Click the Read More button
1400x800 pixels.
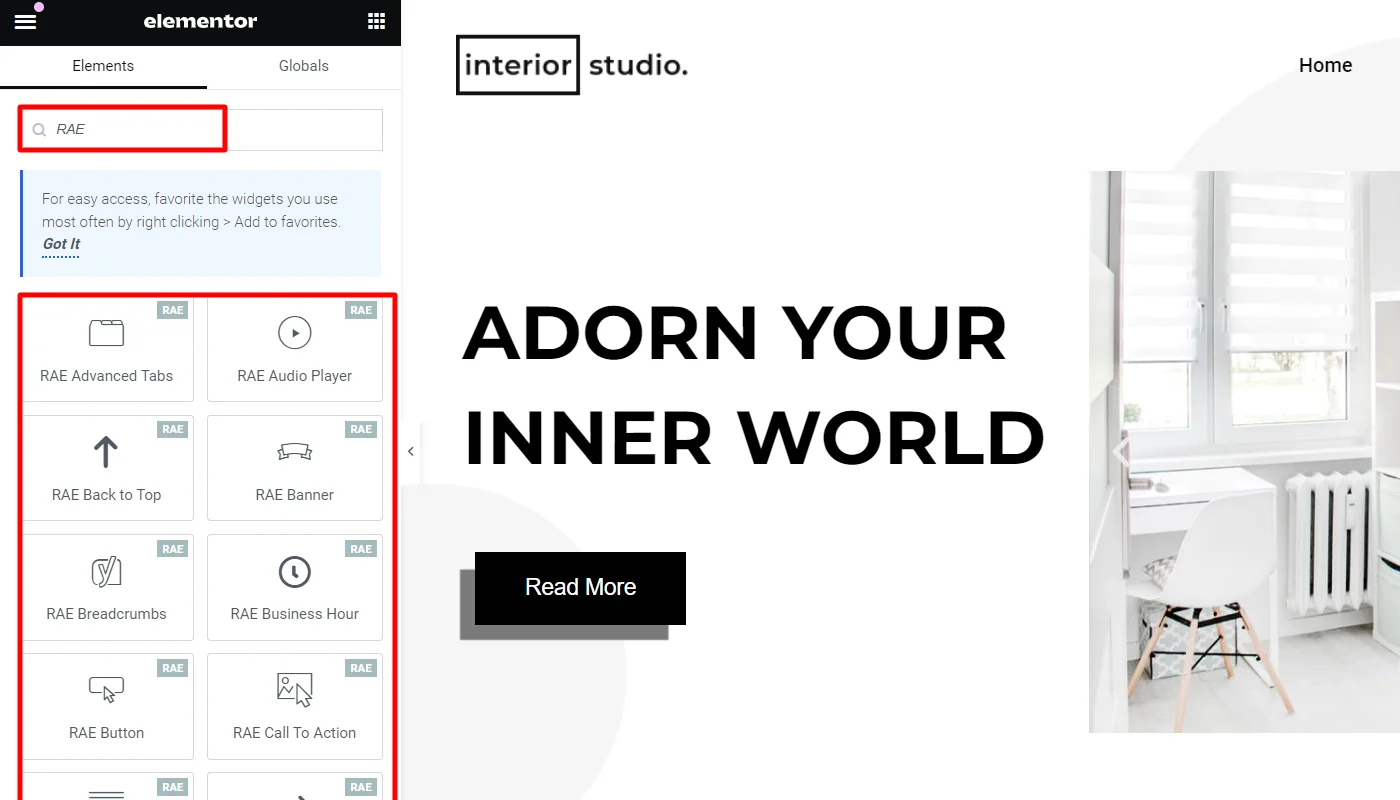coord(580,588)
